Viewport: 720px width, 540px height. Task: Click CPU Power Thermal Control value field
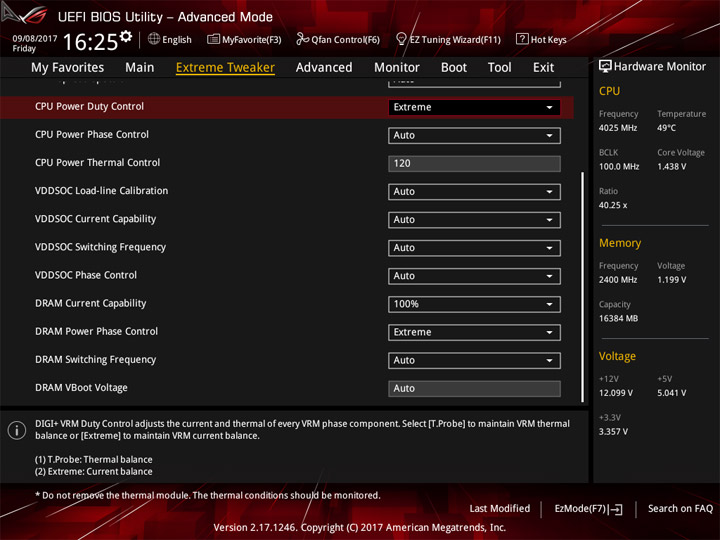[x=474, y=163]
